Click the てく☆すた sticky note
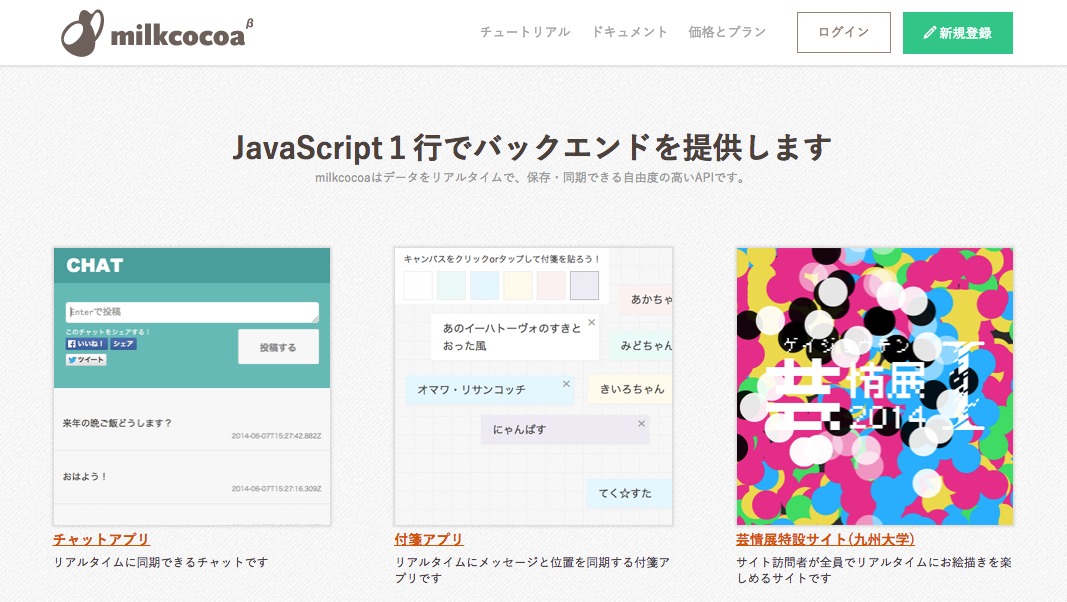The width and height of the screenshot is (1067, 602). point(629,493)
